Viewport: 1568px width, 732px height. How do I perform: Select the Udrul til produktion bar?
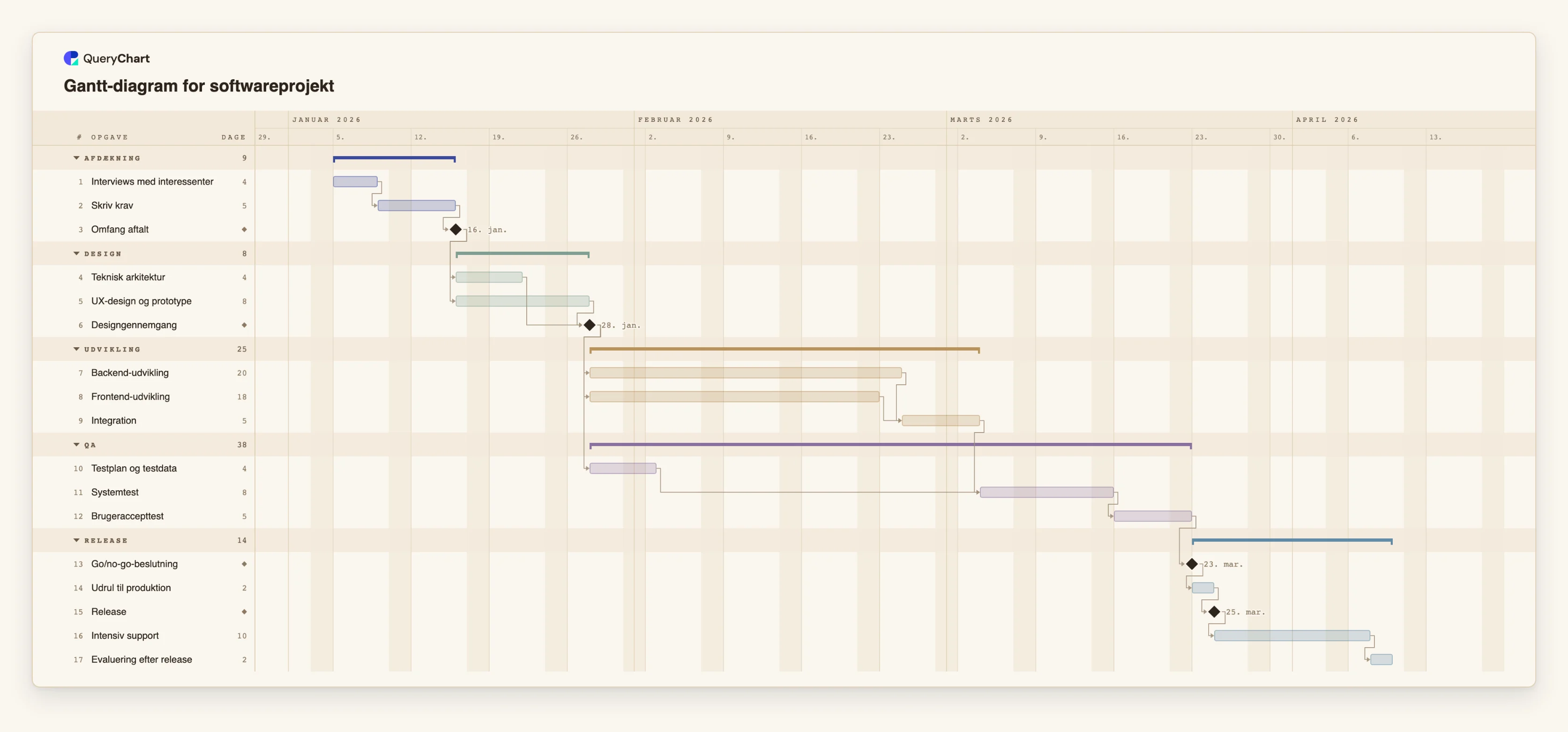click(x=1203, y=588)
